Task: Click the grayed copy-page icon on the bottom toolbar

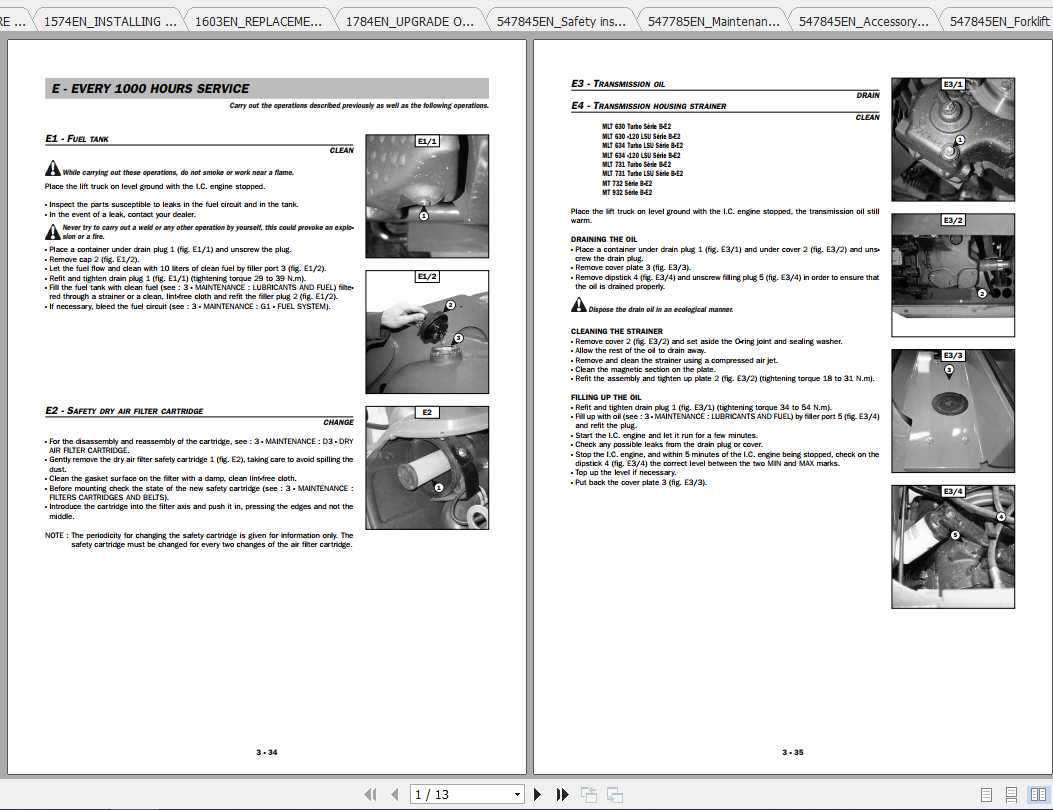Action: pos(613,793)
